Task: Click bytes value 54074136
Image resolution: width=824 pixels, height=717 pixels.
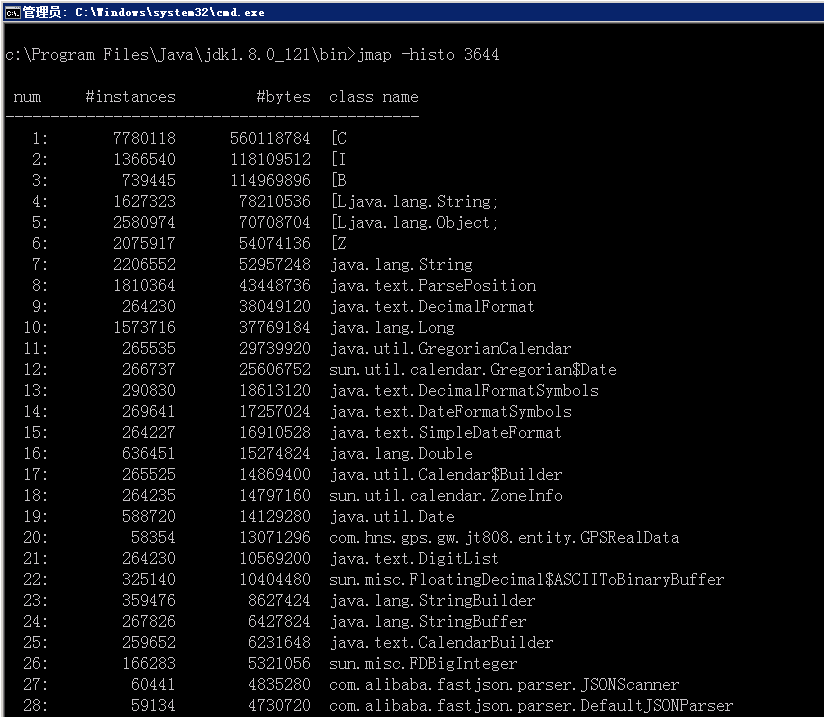Action: 275,243
